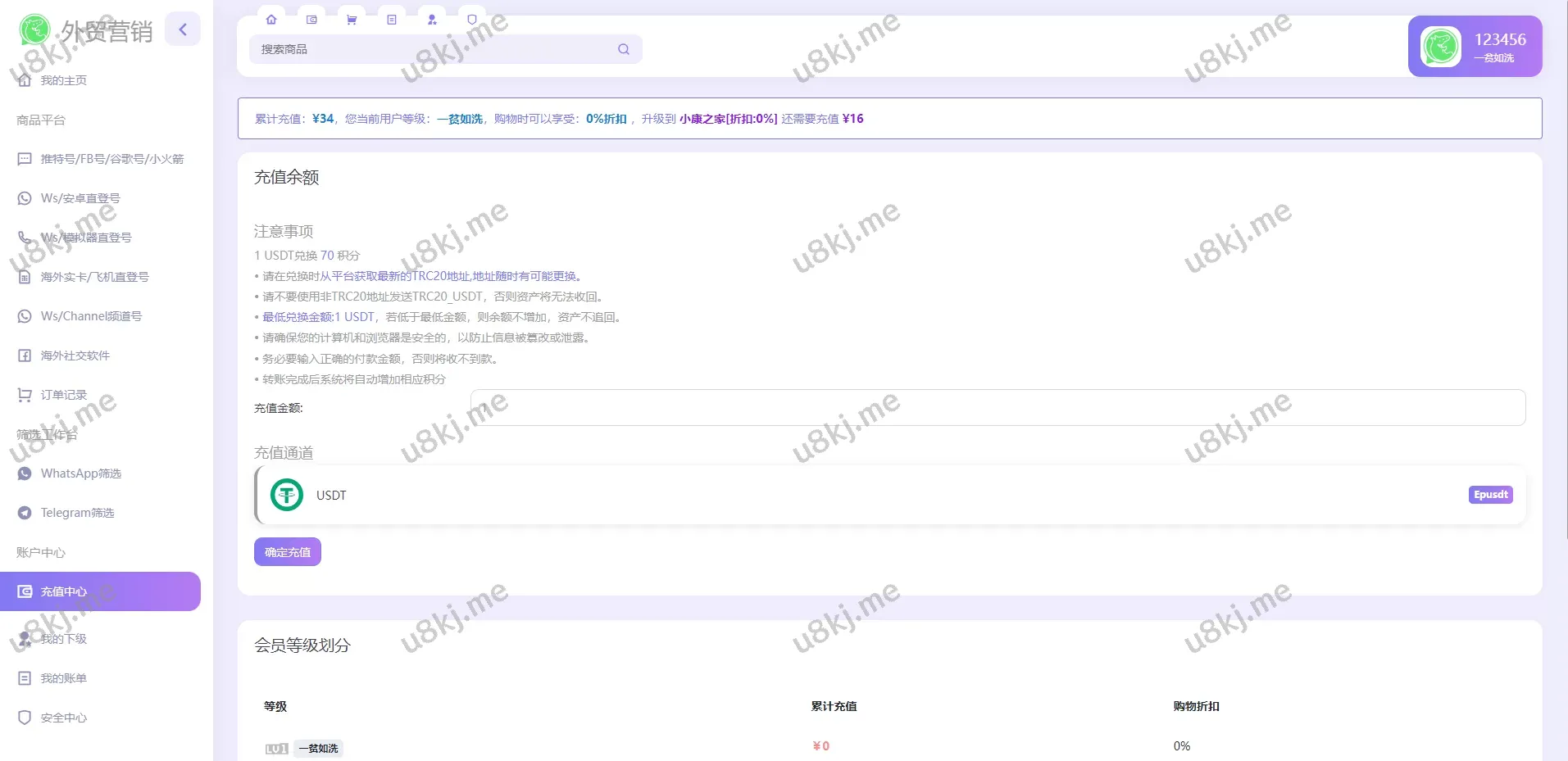
Task: Click the bill document icon in toolbar
Action: tap(392, 20)
